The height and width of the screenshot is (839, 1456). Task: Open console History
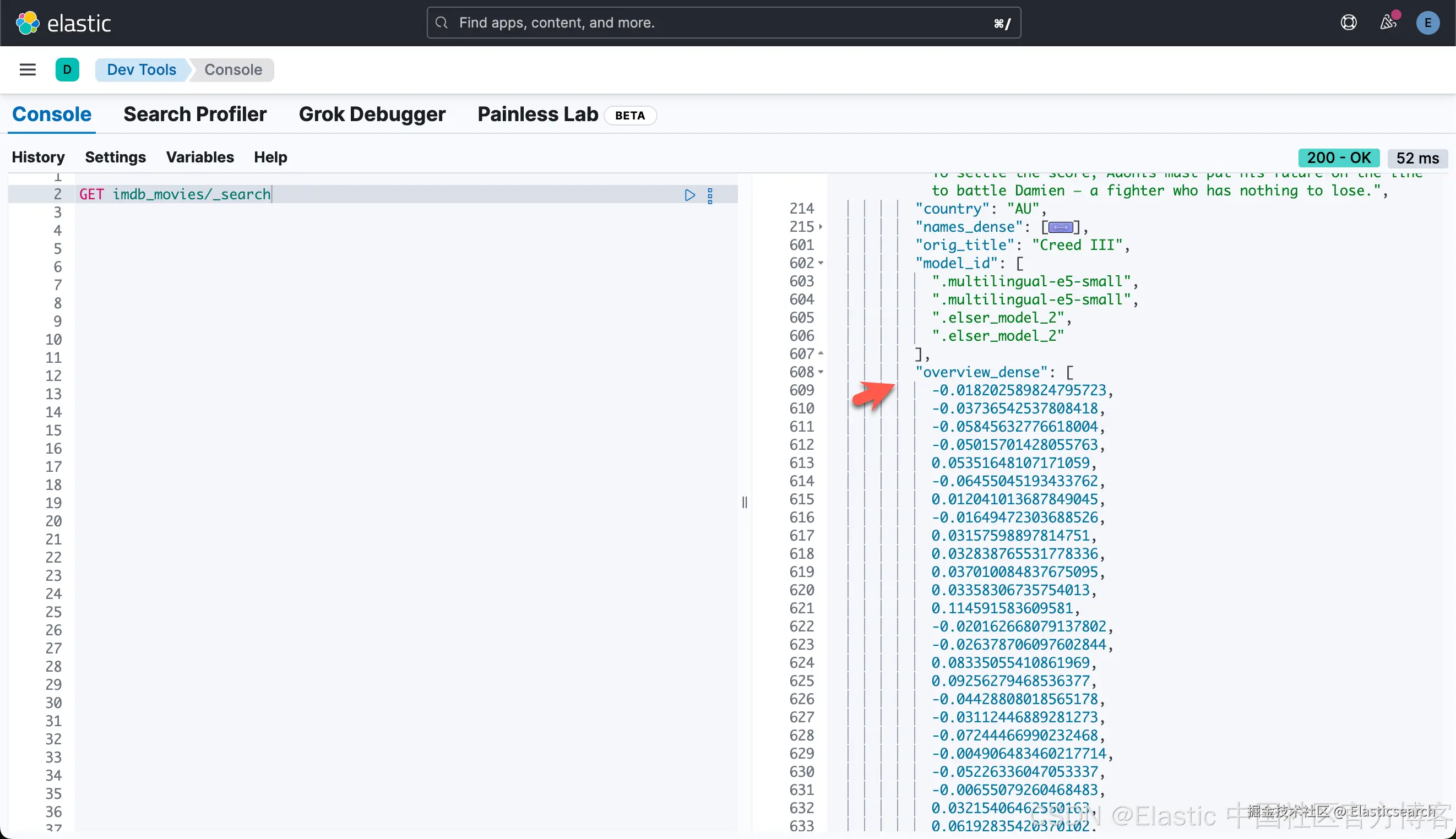(38, 157)
